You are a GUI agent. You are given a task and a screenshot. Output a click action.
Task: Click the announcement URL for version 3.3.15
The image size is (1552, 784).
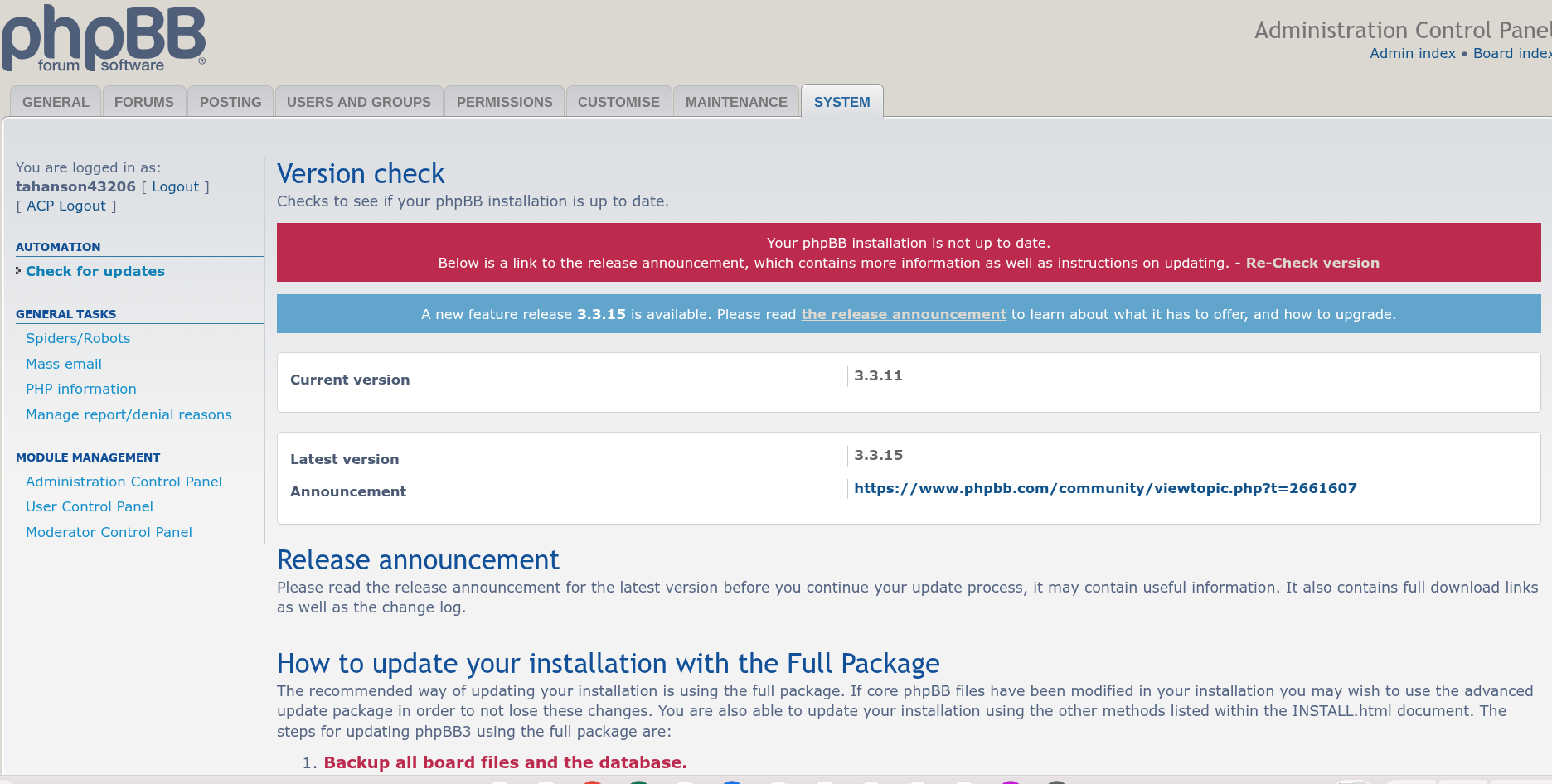(x=1105, y=488)
